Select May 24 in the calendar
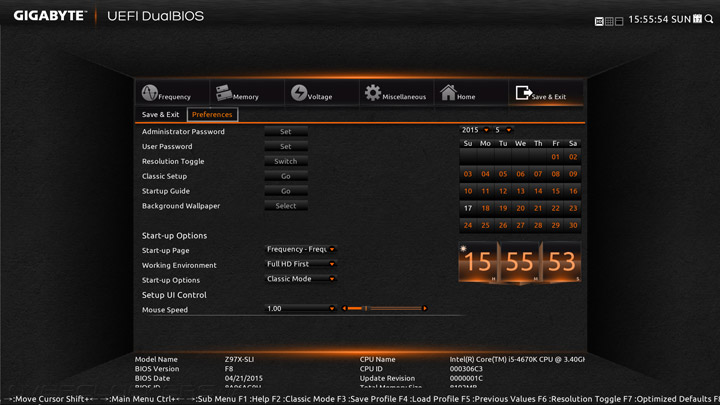This screenshot has height=405, width=720. tap(468, 225)
